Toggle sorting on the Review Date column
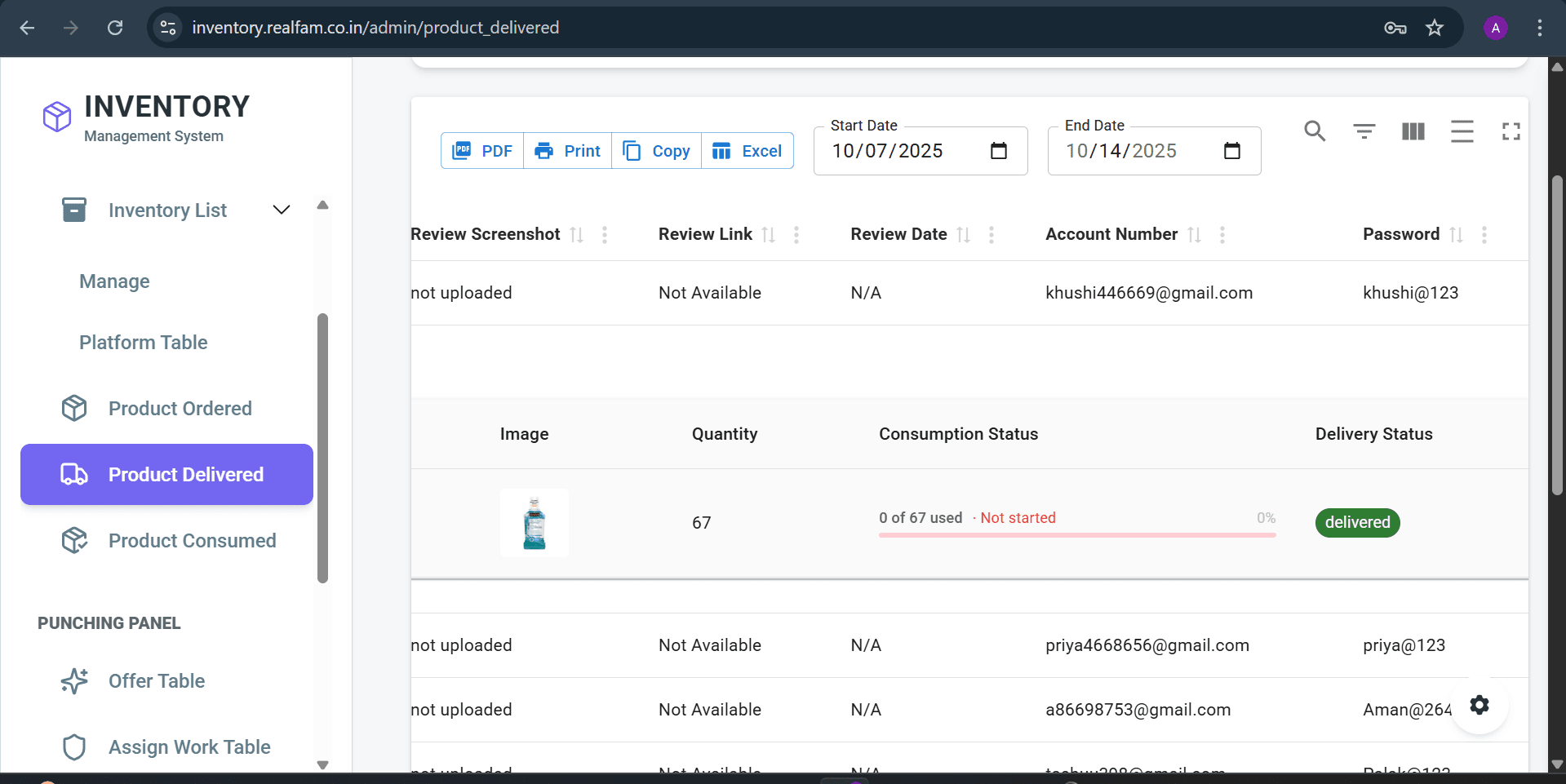The height and width of the screenshot is (784, 1566). 964,234
